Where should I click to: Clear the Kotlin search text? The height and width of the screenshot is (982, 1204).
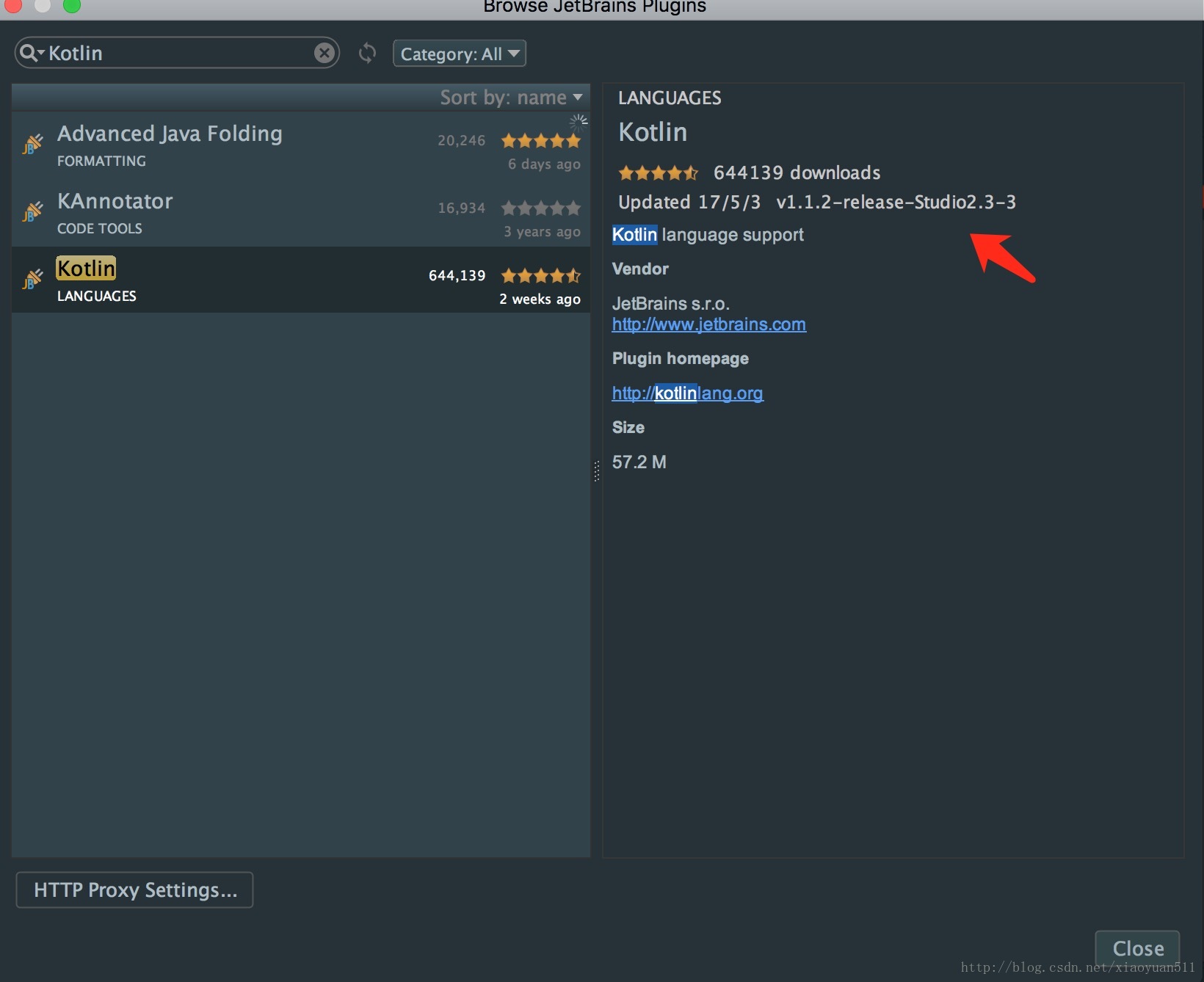pyautogui.click(x=324, y=53)
